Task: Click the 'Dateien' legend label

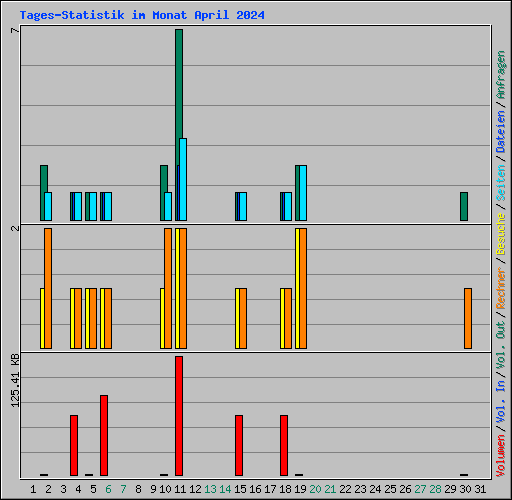Action: [501, 132]
